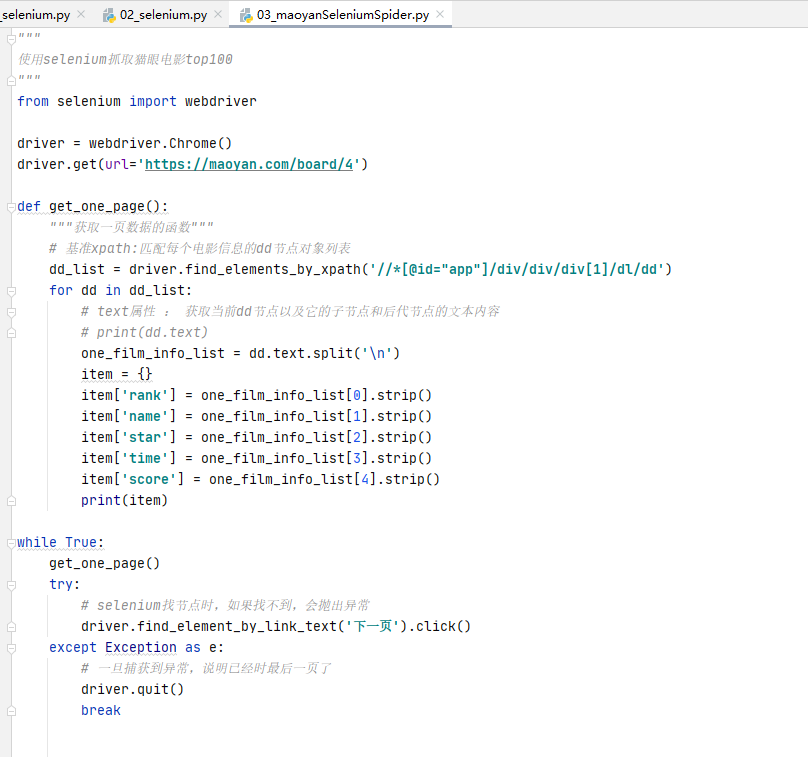Collapse the top docstring with its opening fold marker

(11, 39)
